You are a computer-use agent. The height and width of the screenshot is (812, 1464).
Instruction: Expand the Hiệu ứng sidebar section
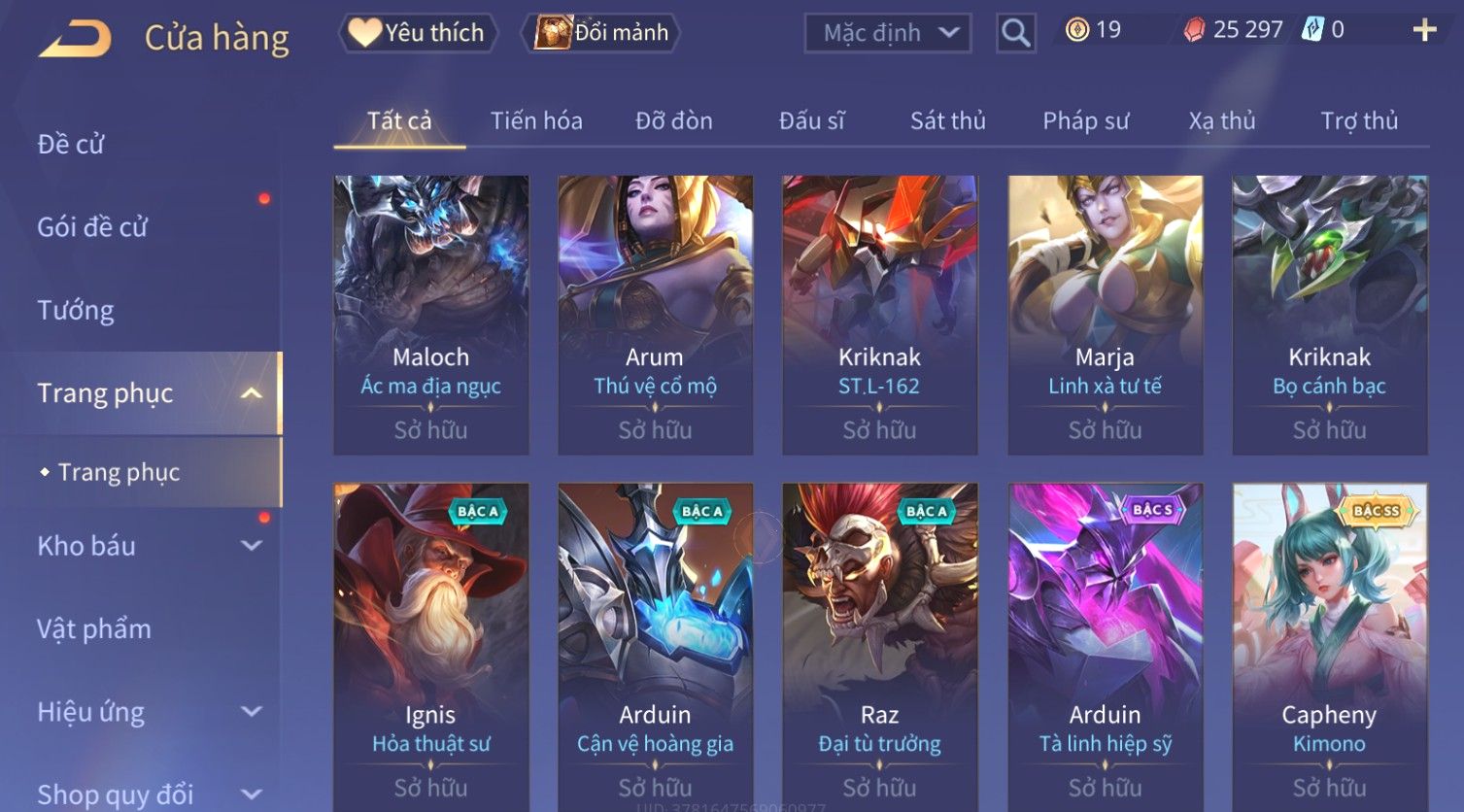[252, 712]
